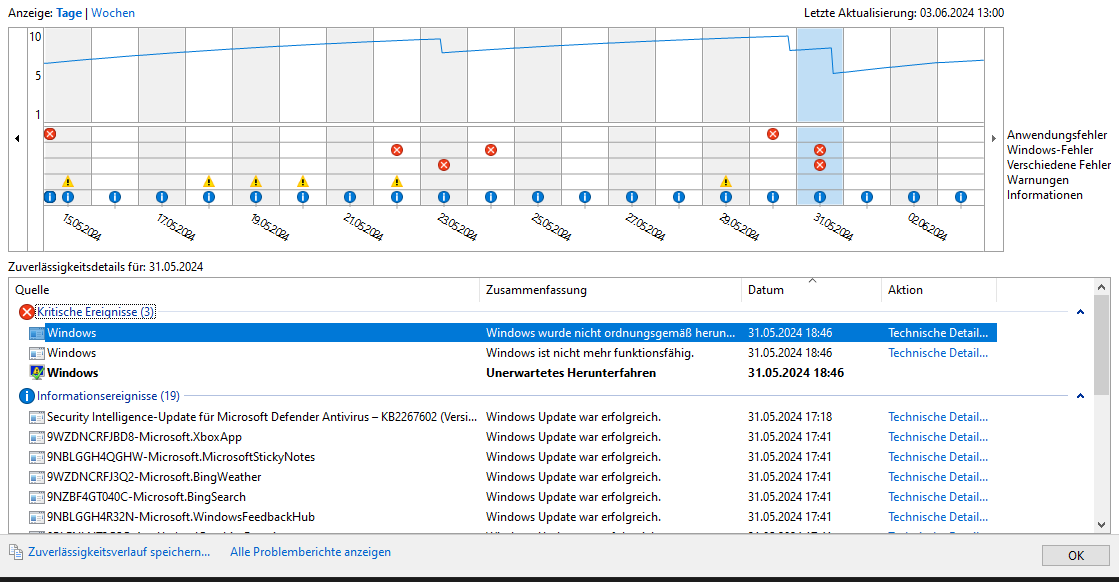Click the warning triangle near 28.05.2024

point(727,183)
